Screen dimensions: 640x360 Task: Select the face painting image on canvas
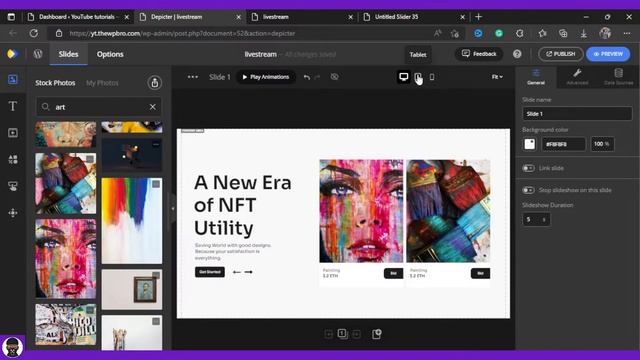pos(361,211)
